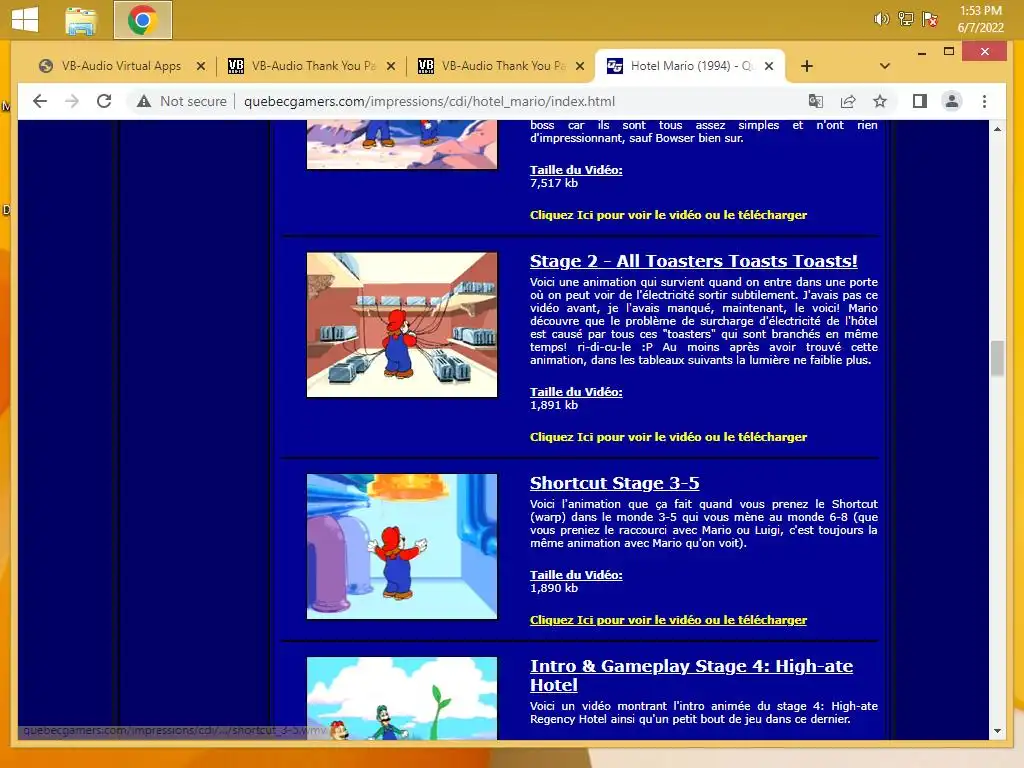The height and width of the screenshot is (768, 1024).
Task: Click the 1,890 kb file size text
Action: point(554,588)
